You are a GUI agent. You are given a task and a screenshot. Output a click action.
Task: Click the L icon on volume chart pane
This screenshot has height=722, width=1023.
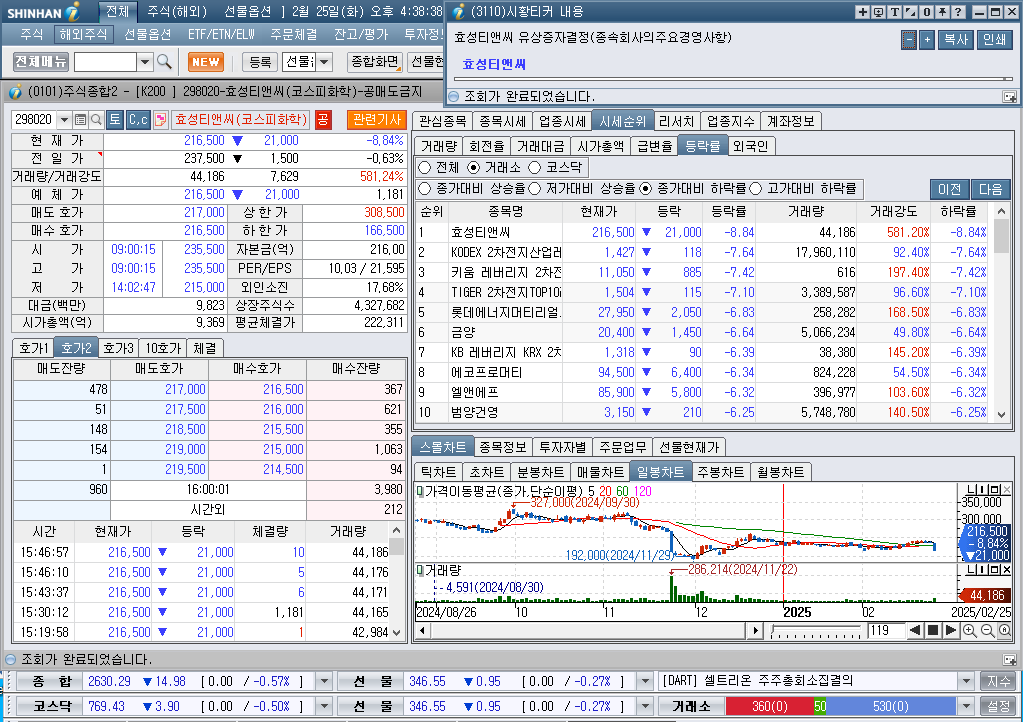tap(972, 570)
